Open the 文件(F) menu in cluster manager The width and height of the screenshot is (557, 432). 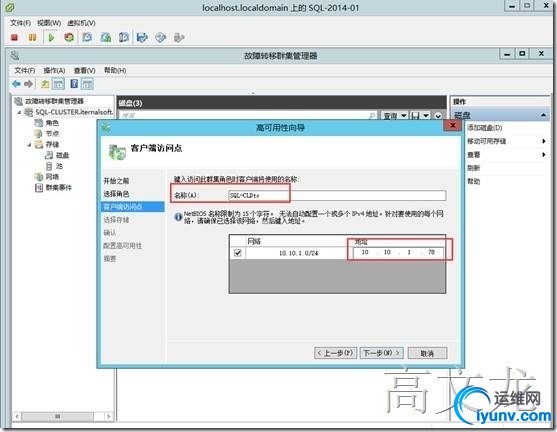coord(25,70)
